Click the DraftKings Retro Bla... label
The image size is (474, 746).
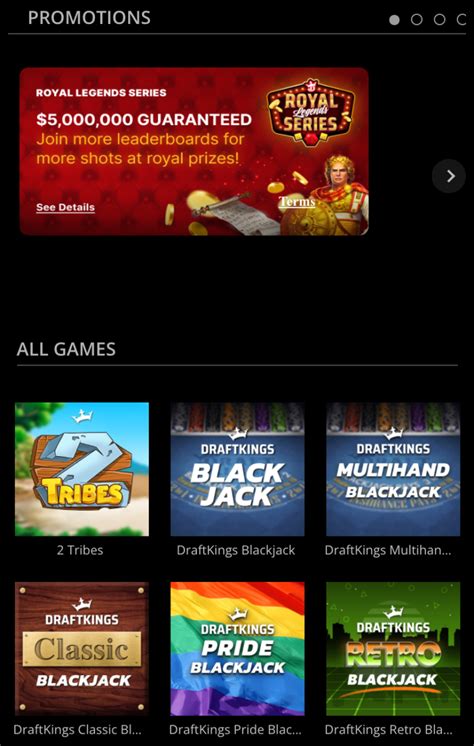tap(388, 730)
